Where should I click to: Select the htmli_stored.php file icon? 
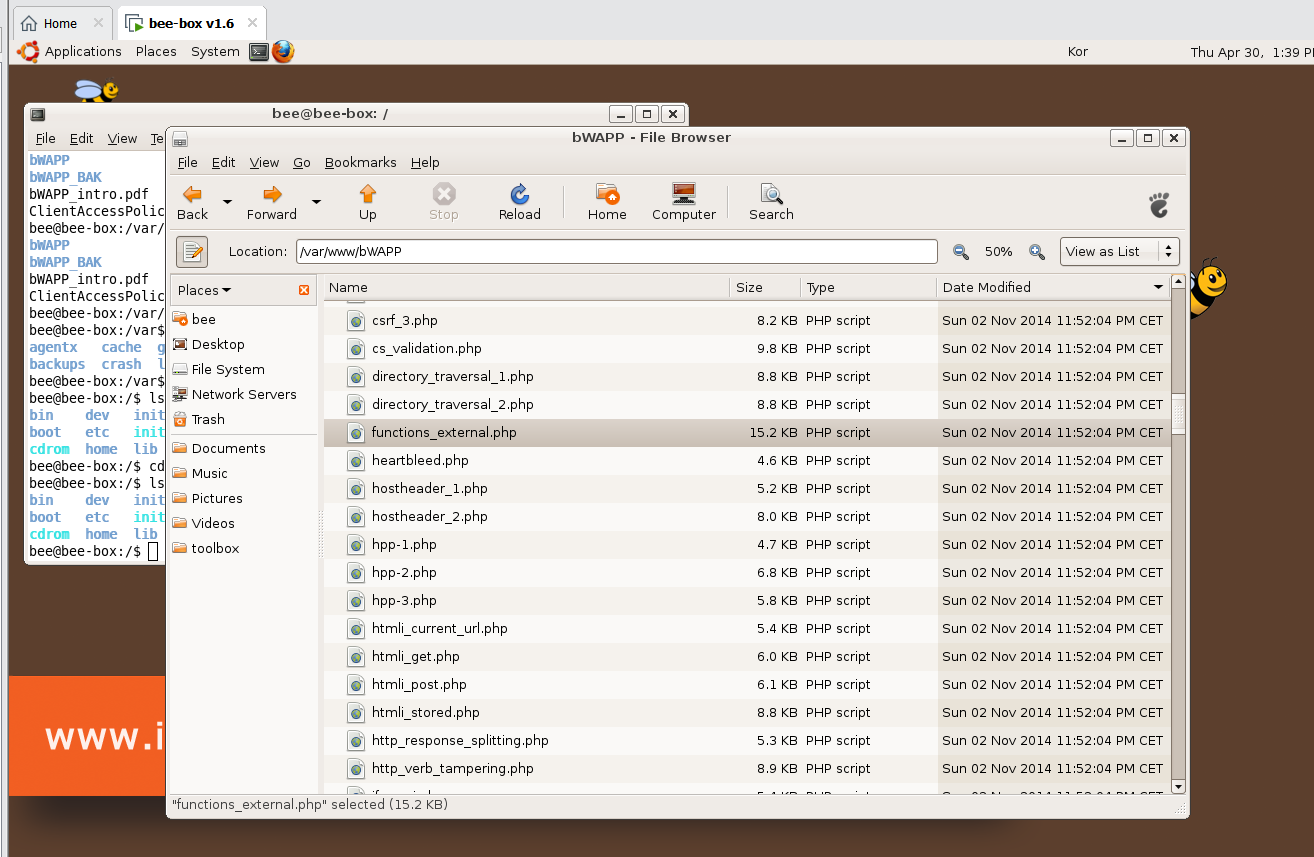356,712
